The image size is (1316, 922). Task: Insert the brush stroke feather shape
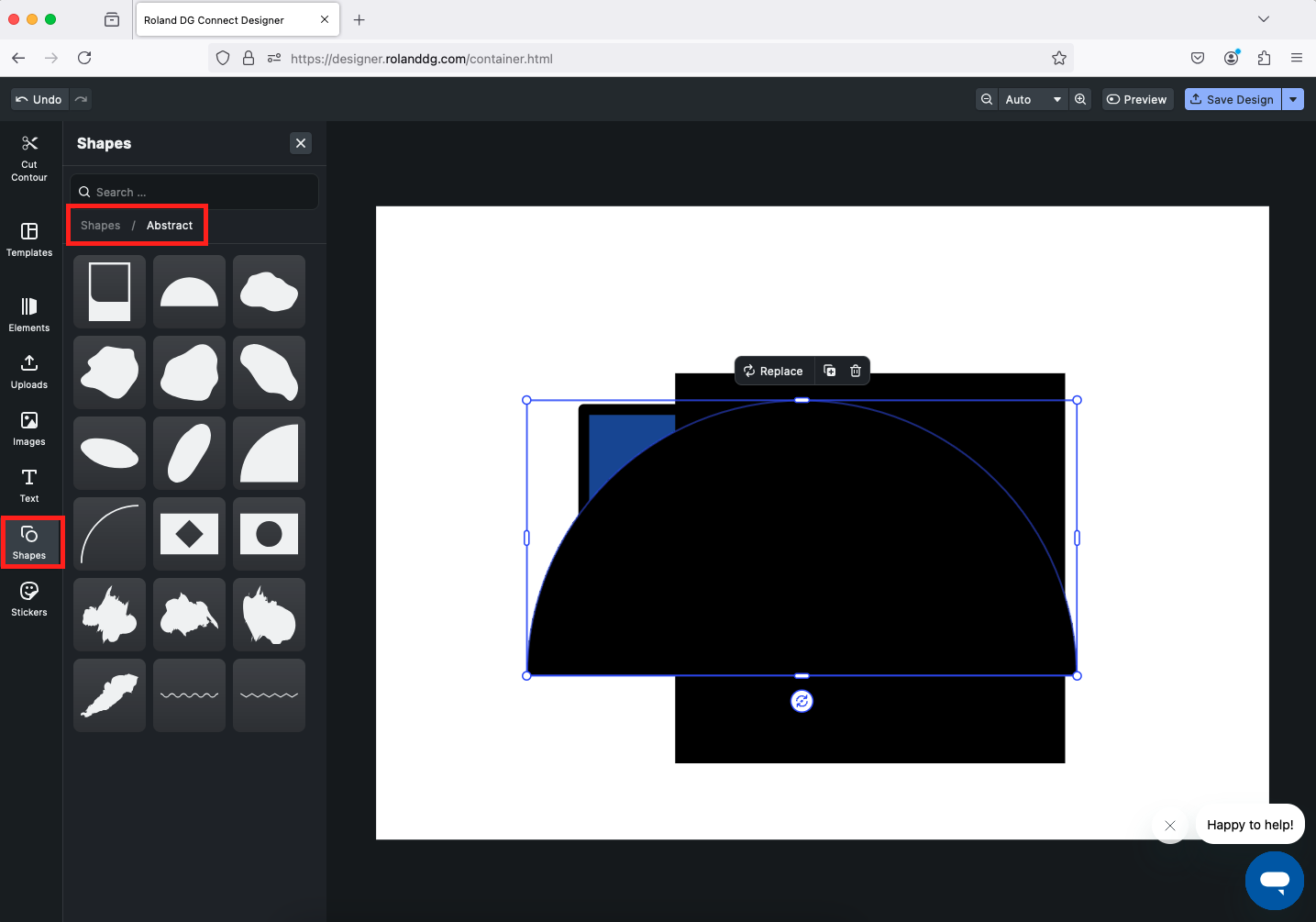(x=109, y=695)
